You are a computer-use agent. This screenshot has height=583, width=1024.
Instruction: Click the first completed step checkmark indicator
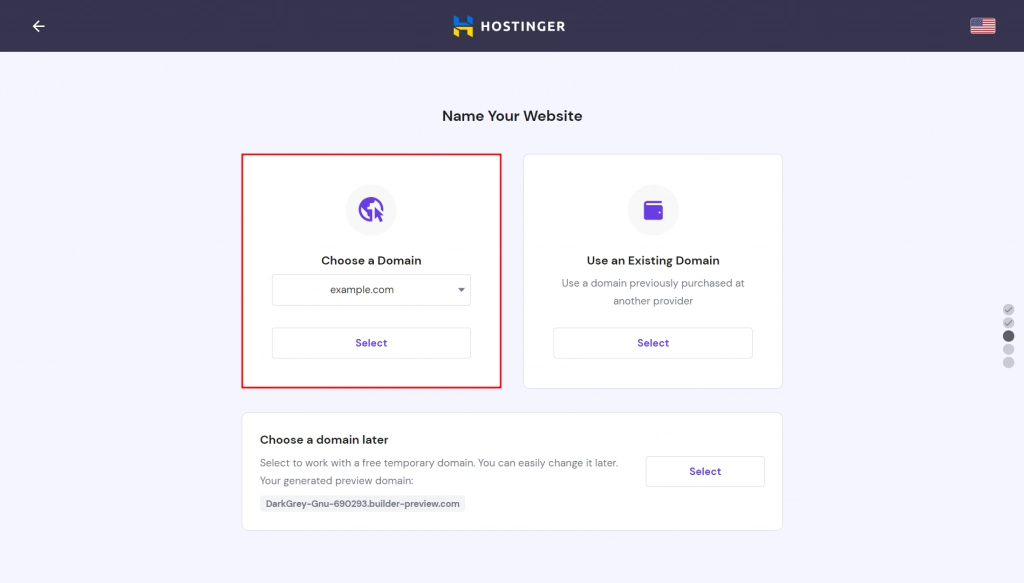[x=1008, y=309]
